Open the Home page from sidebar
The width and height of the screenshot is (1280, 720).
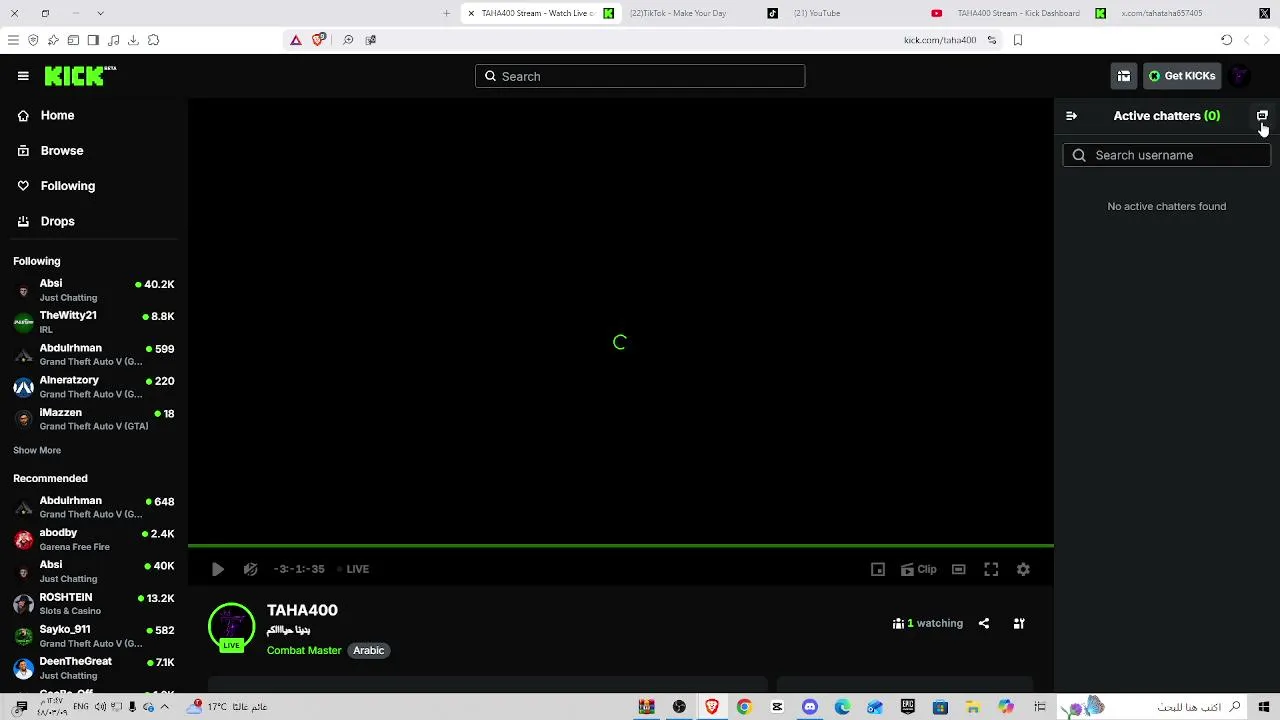[x=57, y=115]
